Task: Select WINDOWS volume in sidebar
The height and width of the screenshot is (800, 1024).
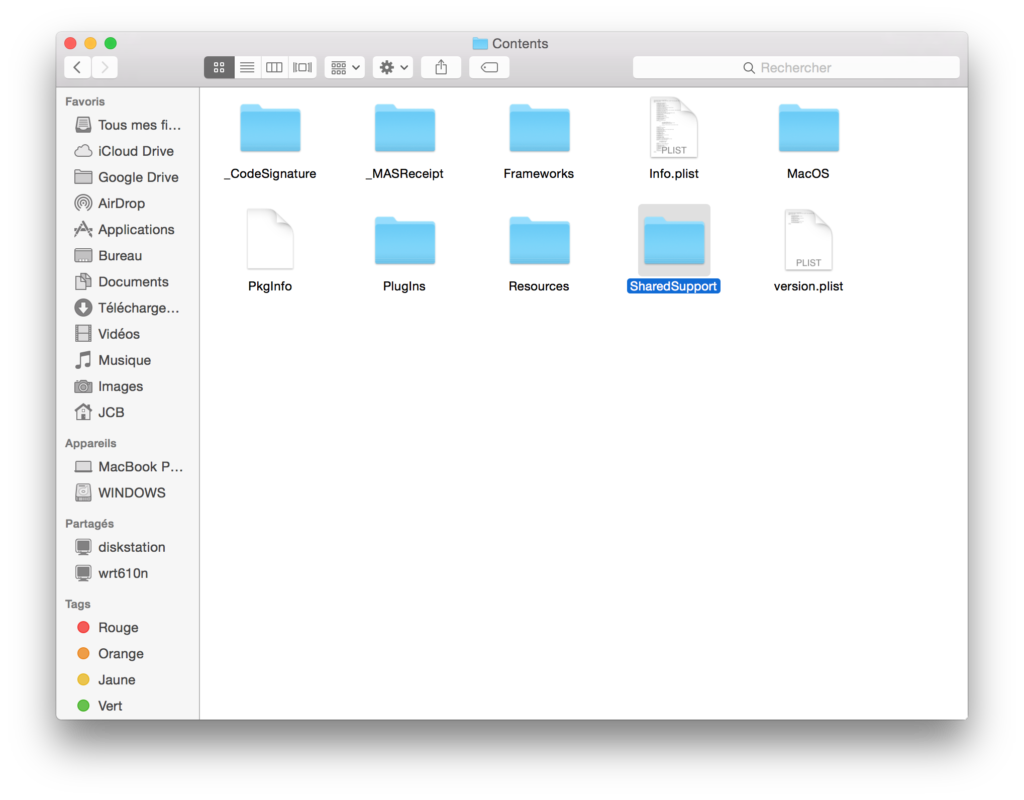Action: 128,492
